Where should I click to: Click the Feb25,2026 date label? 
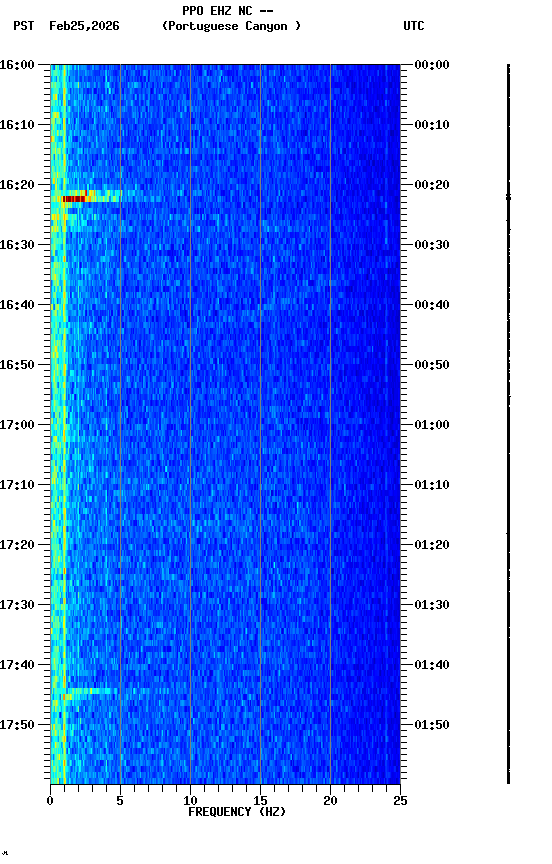pyautogui.click(x=84, y=26)
